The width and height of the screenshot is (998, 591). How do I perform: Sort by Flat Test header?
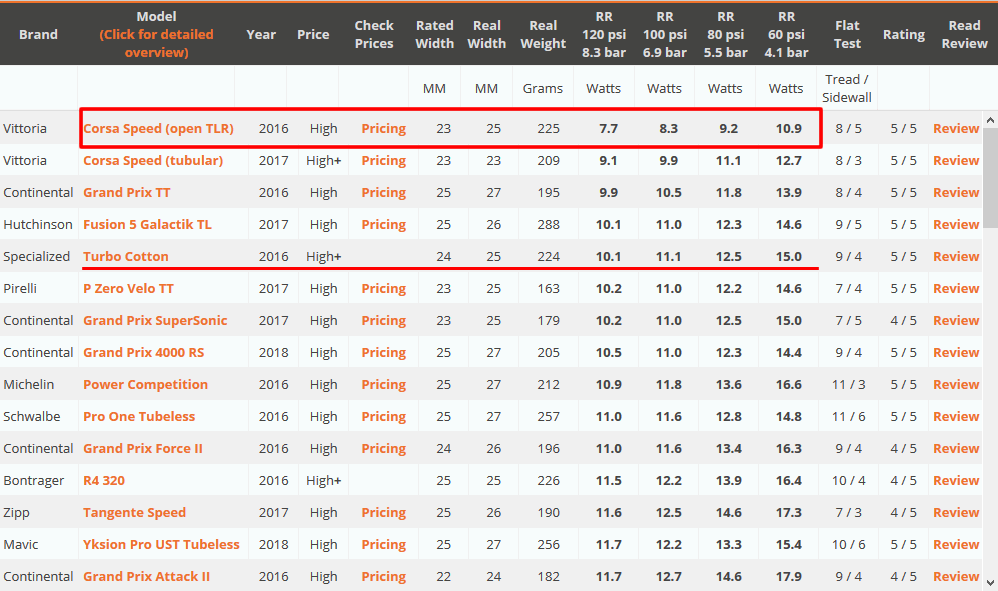(x=847, y=34)
